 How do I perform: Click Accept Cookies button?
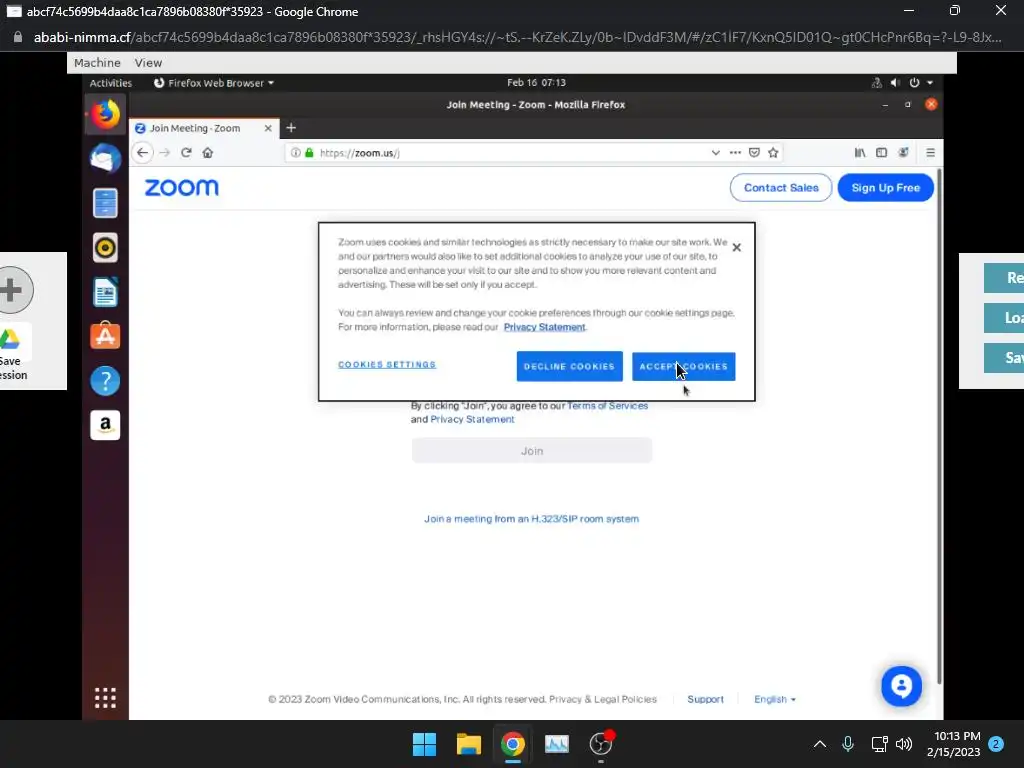pos(683,366)
